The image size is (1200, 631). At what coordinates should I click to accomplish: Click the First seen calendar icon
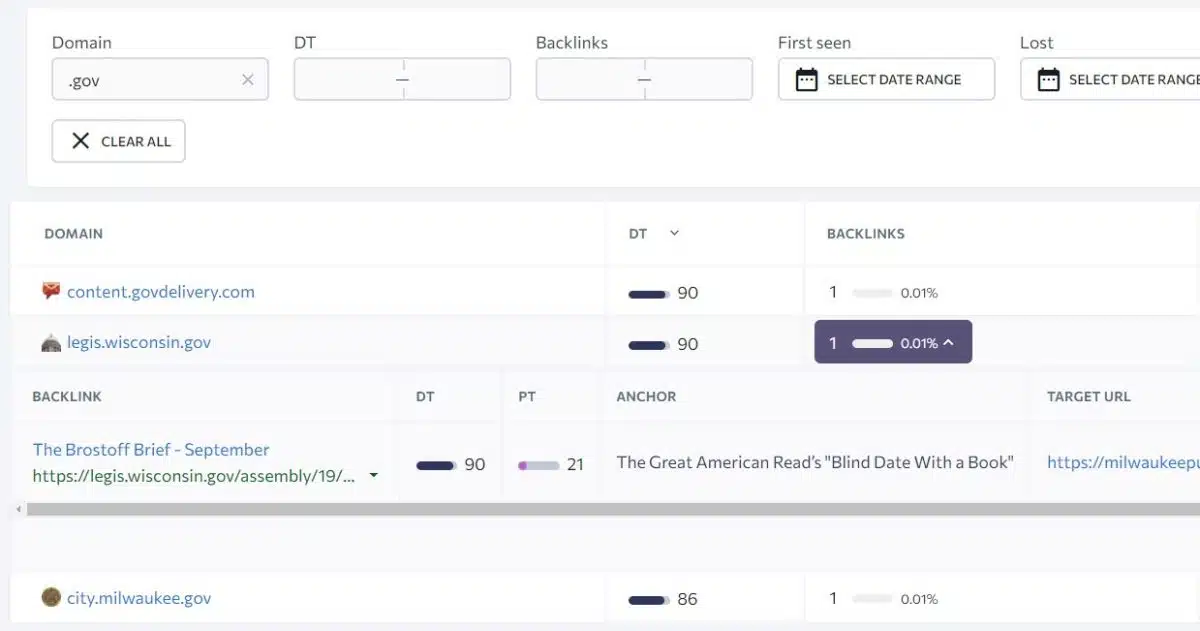pos(806,80)
